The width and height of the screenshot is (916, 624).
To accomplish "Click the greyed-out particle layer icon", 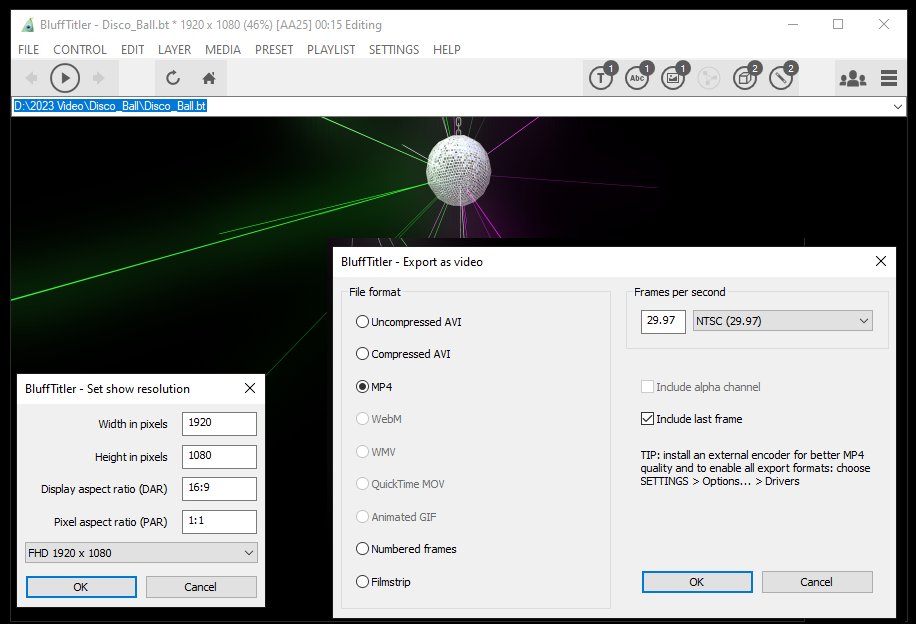I will pos(709,78).
